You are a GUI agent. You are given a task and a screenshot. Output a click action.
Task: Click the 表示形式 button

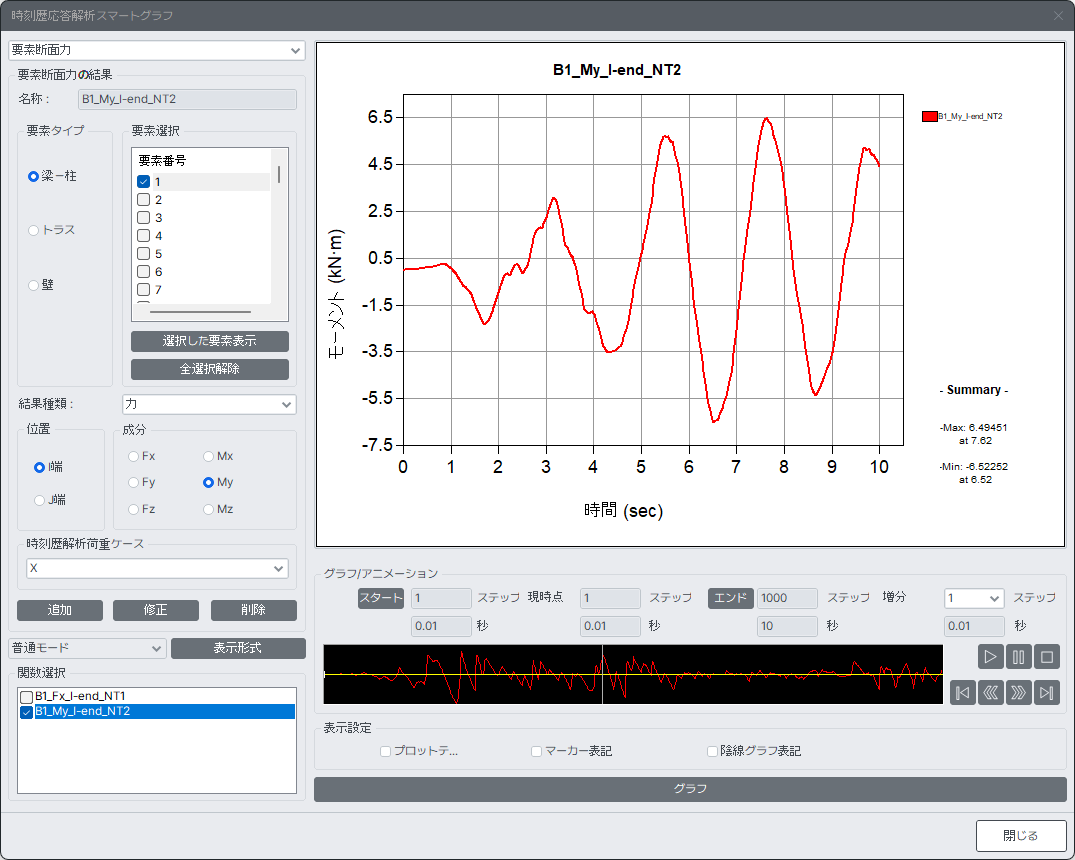(238, 648)
